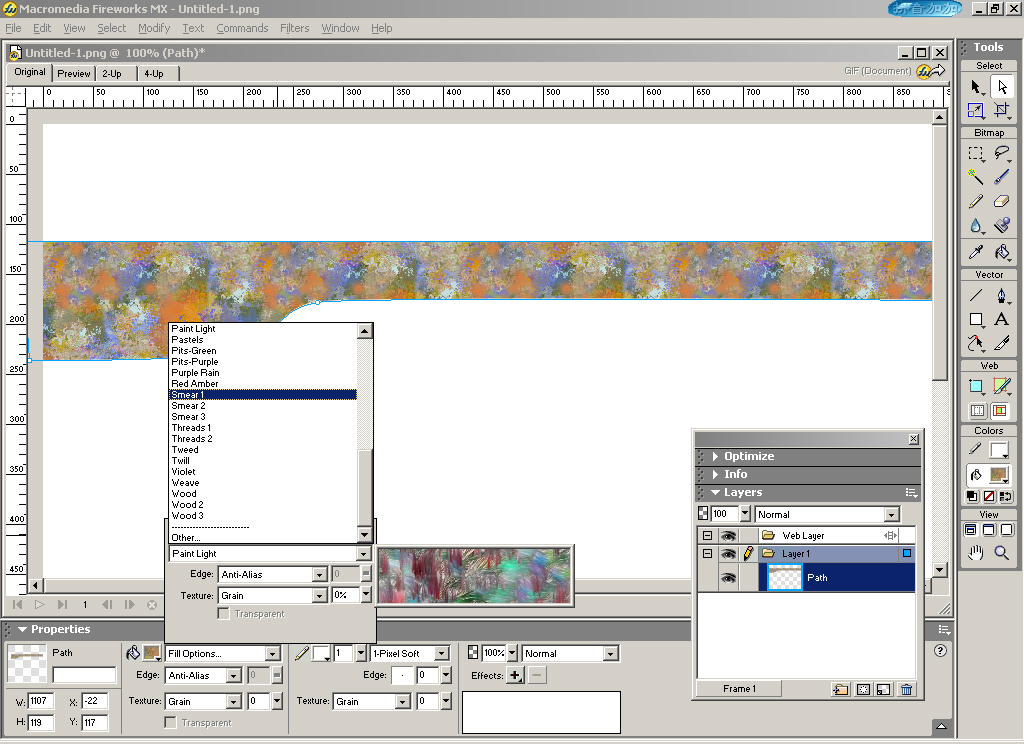Open the Paint Light pattern dropdown
Screen dimensions: 1024x744
[364, 554]
